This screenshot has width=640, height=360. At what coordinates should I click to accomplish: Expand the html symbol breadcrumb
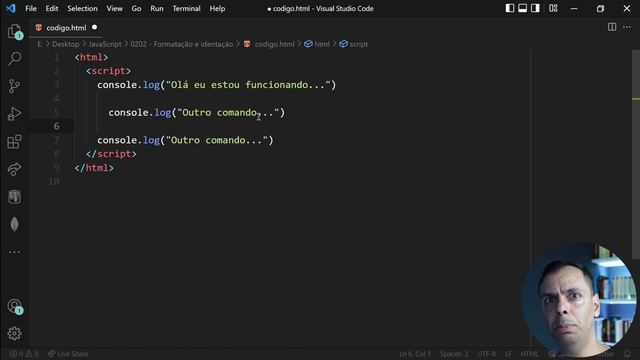tap(317, 44)
